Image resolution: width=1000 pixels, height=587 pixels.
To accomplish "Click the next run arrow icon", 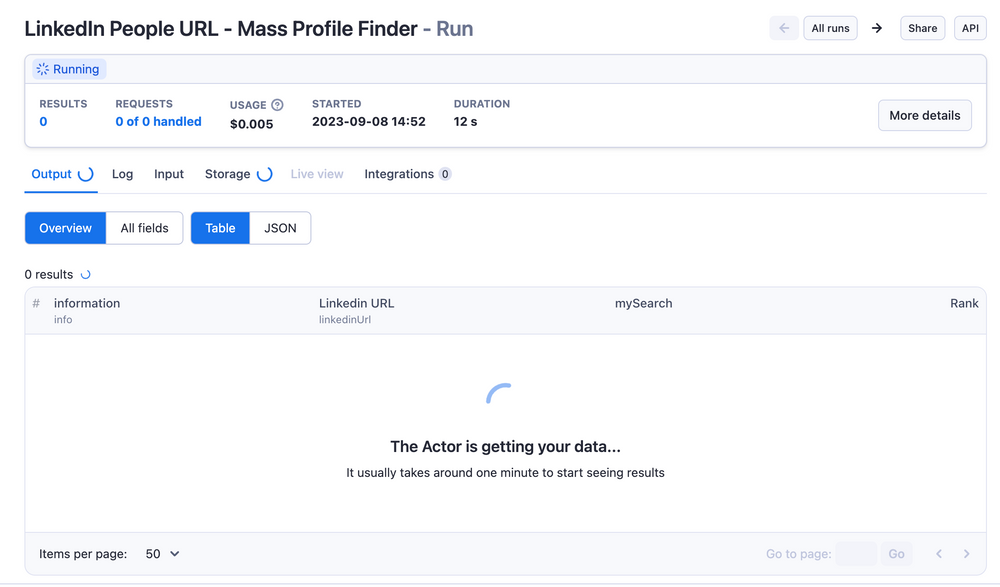I will 877,28.
